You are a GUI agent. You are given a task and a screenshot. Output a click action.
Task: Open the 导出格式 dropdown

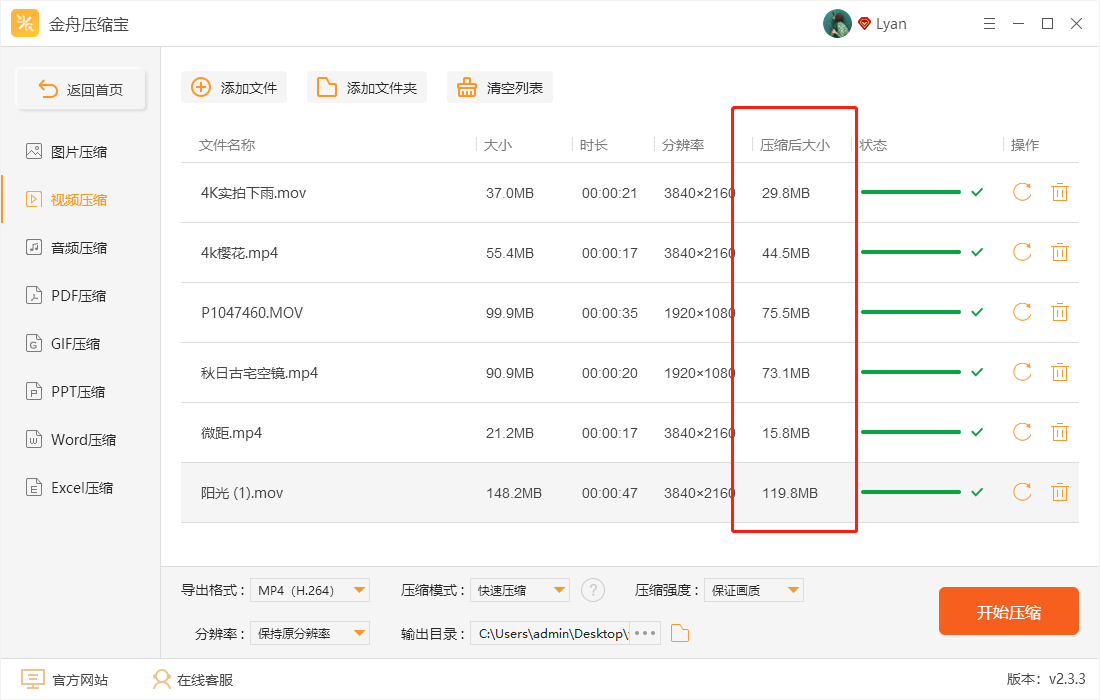coord(310,589)
